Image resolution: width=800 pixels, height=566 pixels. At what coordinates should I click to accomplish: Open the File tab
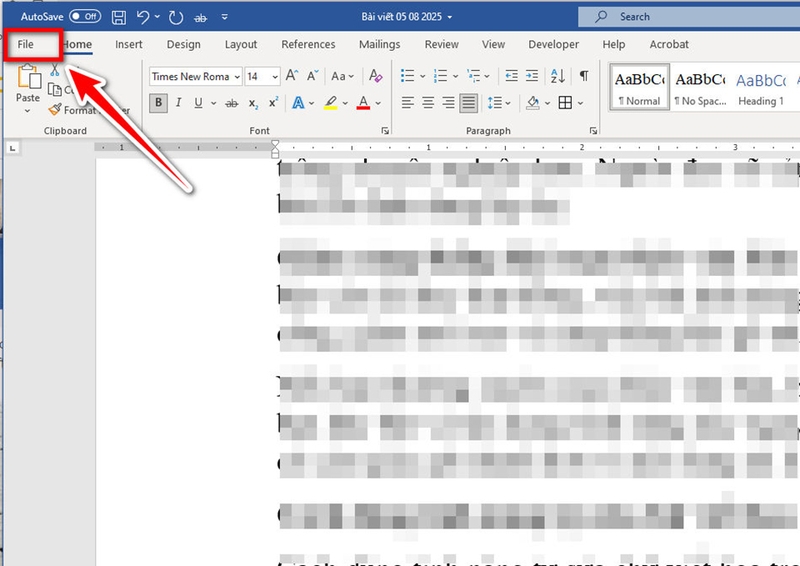click(x=26, y=44)
